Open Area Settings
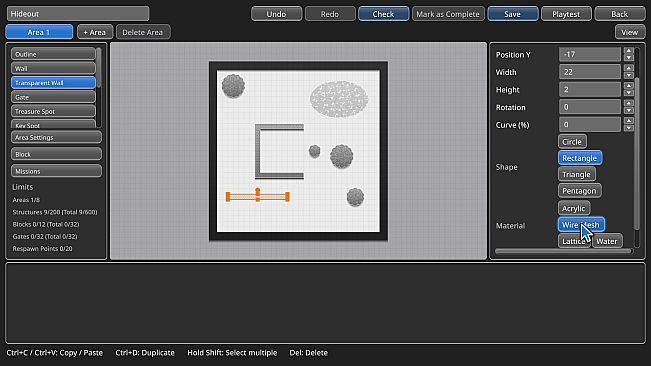The image size is (651, 366). click(x=56, y=137)
